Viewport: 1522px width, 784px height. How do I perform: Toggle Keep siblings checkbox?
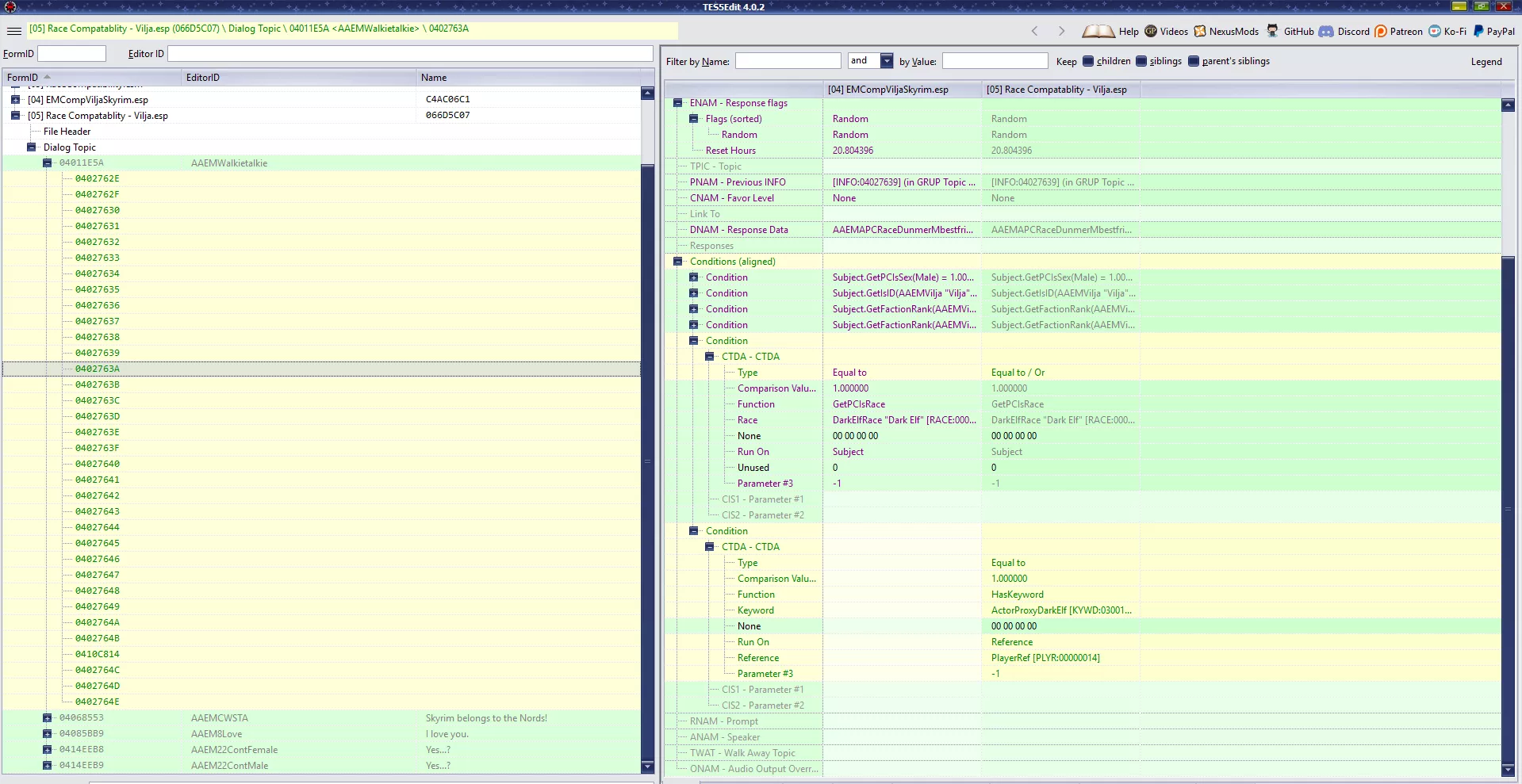pos(1141,61)
